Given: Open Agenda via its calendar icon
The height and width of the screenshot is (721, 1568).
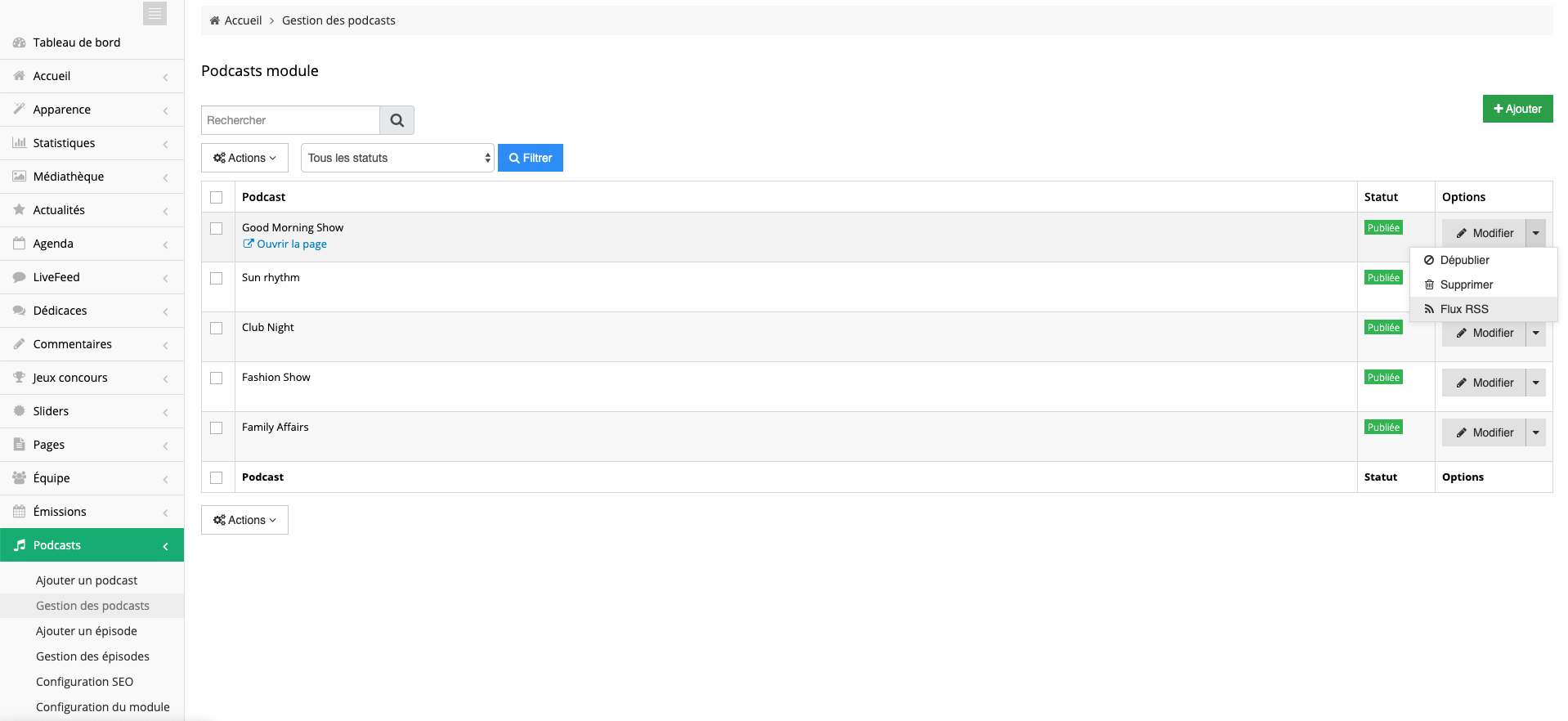Looking at the screenshot, I should tap(20, 243).
